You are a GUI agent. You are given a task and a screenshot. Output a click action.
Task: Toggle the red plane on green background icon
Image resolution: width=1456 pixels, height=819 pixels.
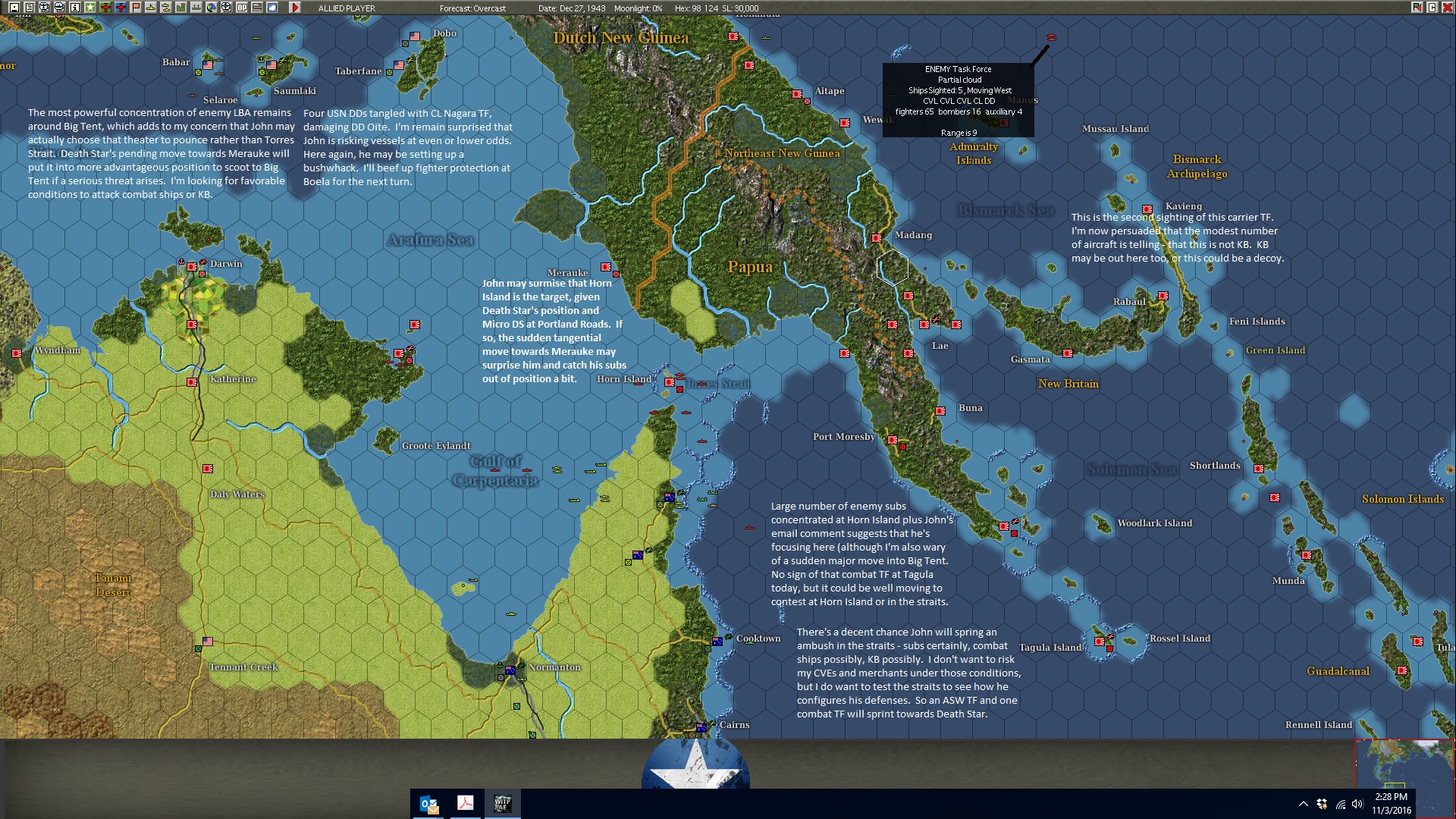(x=105, y=8)
